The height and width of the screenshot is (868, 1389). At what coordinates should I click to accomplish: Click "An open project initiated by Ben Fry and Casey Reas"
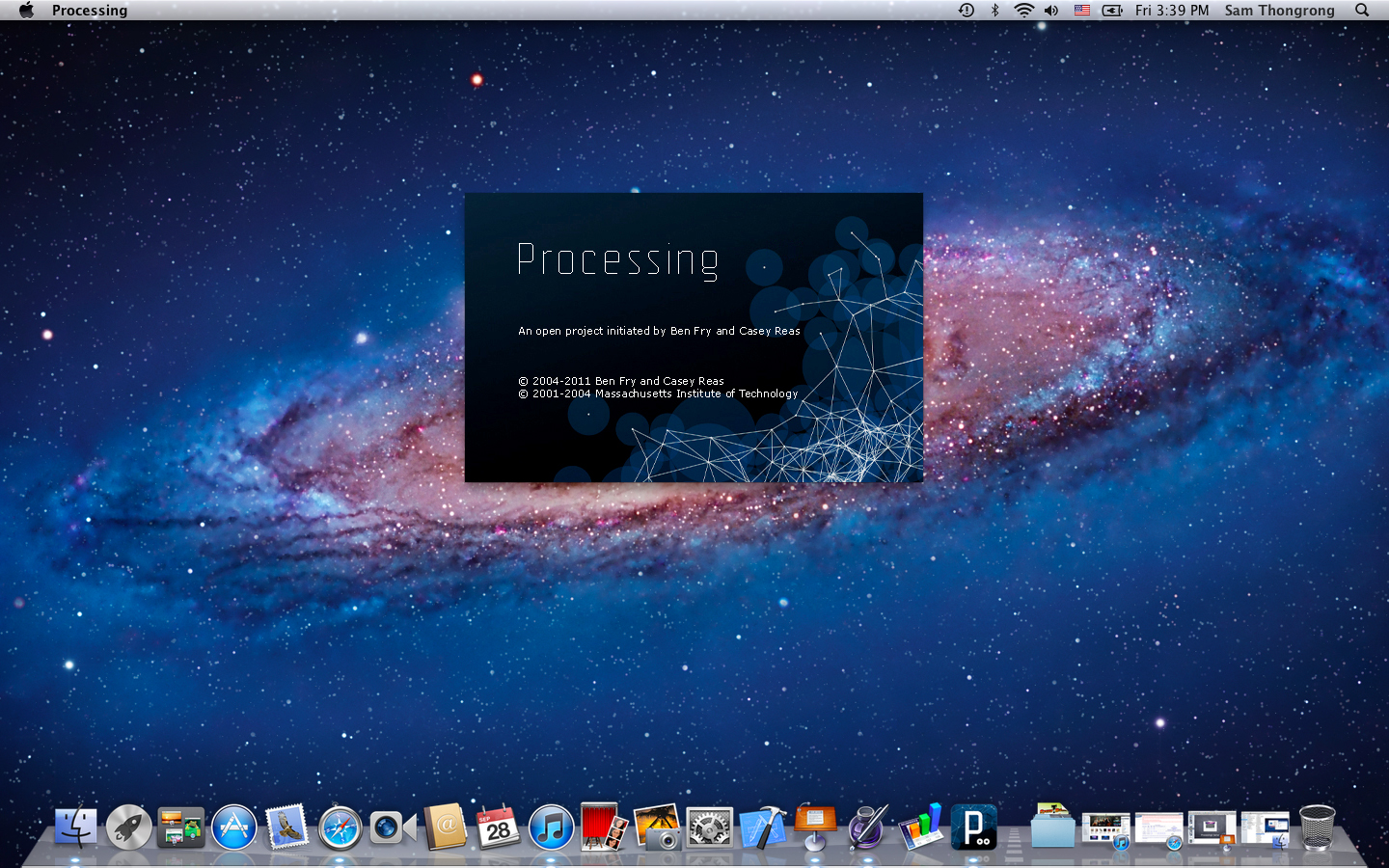pyautogui.click(x=659, y=331)
